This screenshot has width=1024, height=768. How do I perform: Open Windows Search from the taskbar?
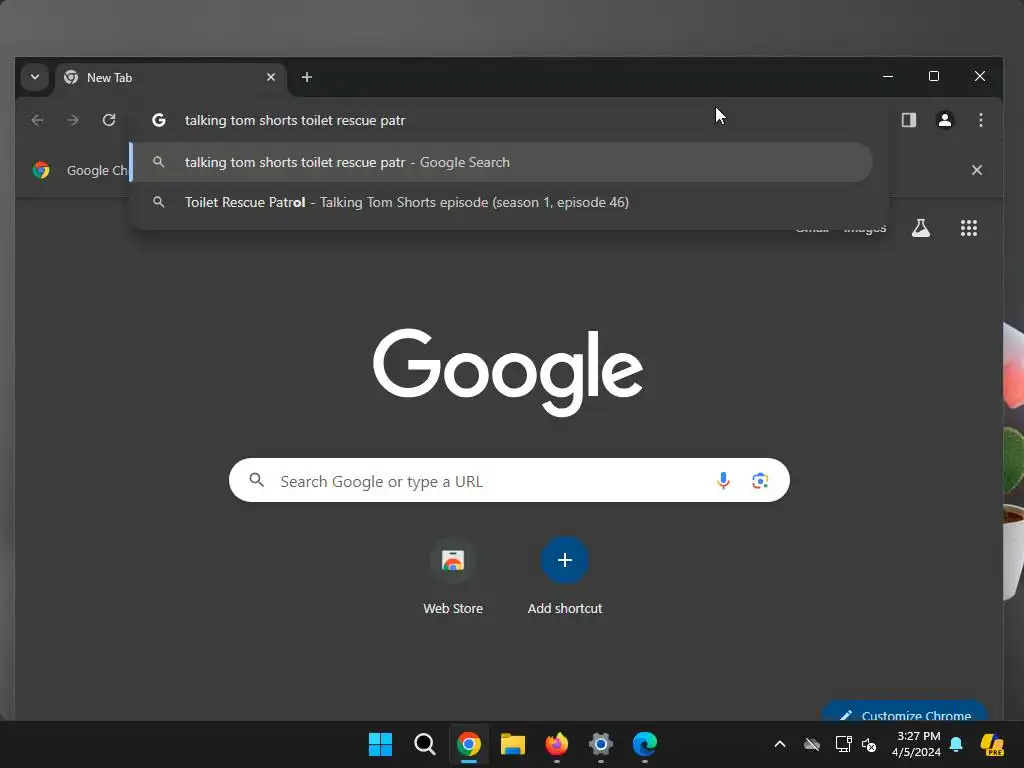click(x=424, y=744)
